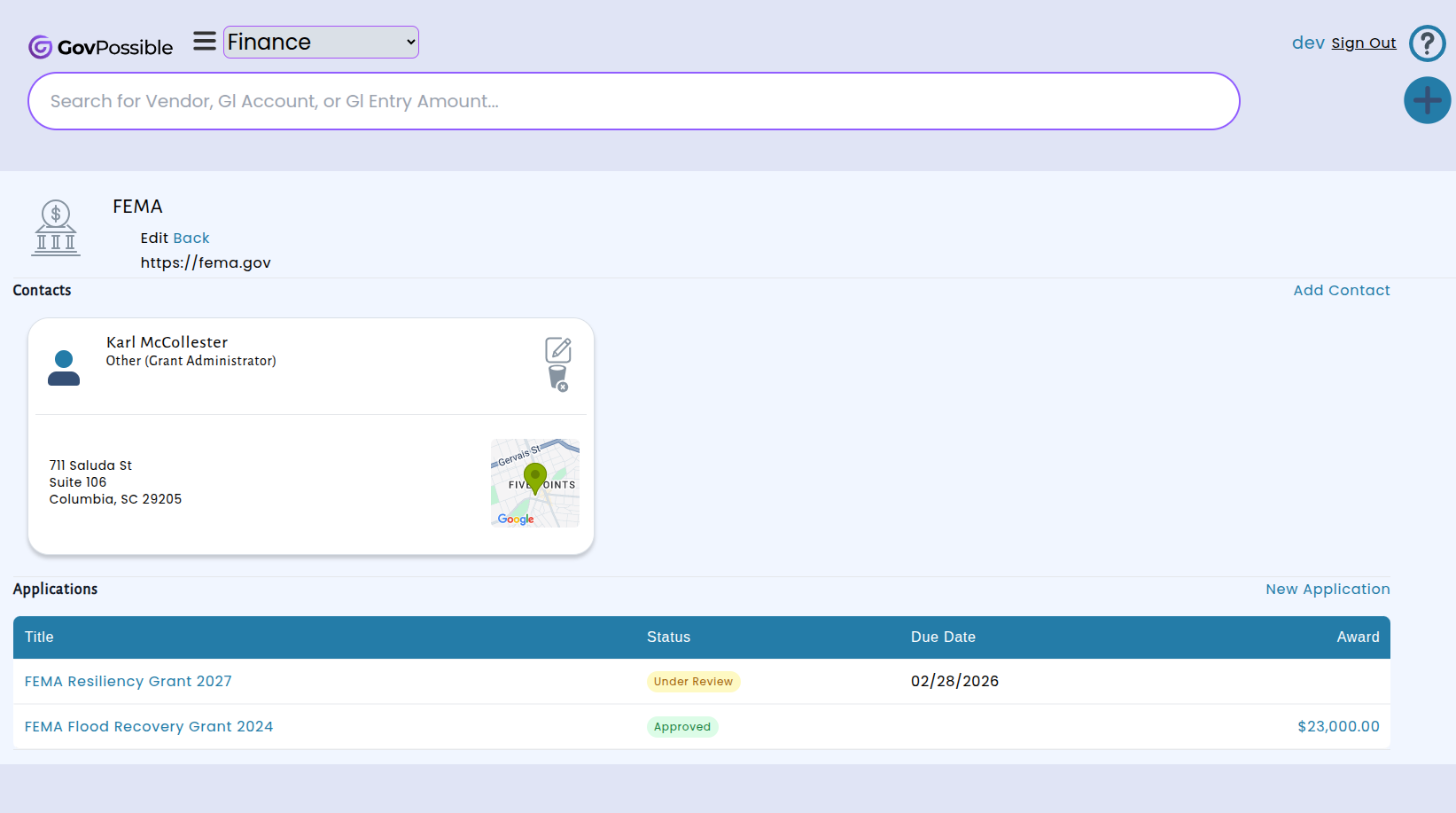Open FEMA Flood Recovery Grant 2024
1456x813 pixels.
click(149, 726)
